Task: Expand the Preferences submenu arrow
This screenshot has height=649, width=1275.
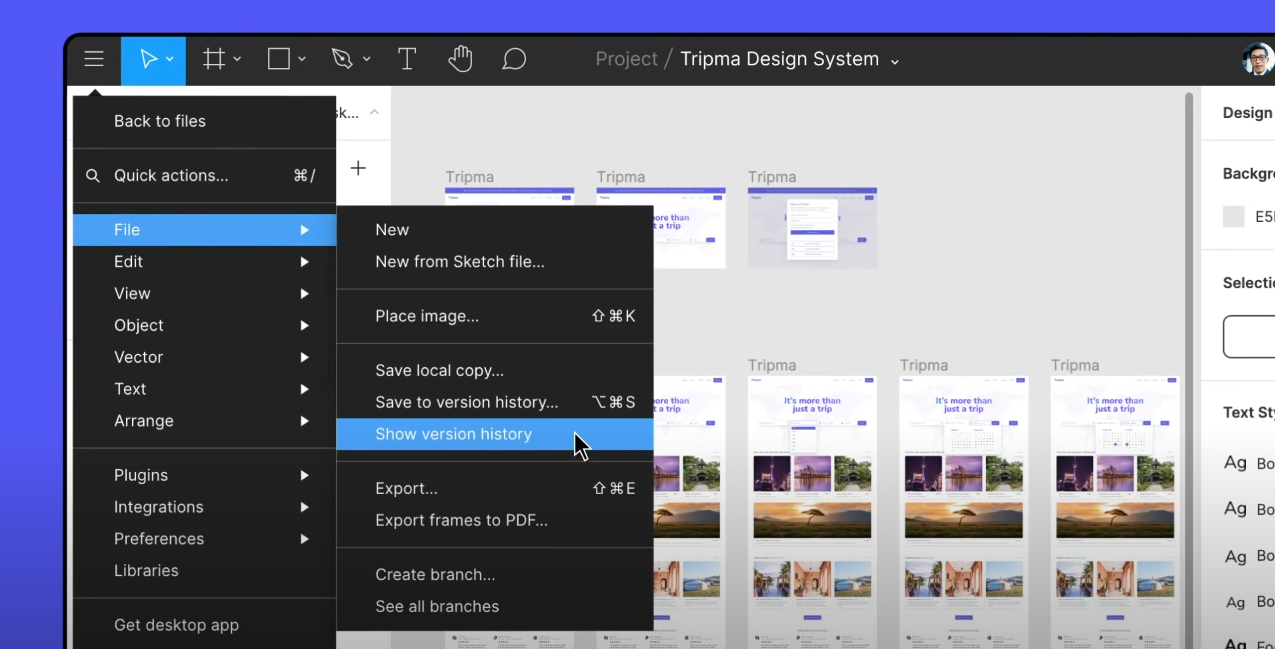Action: (x=304, y=539)
